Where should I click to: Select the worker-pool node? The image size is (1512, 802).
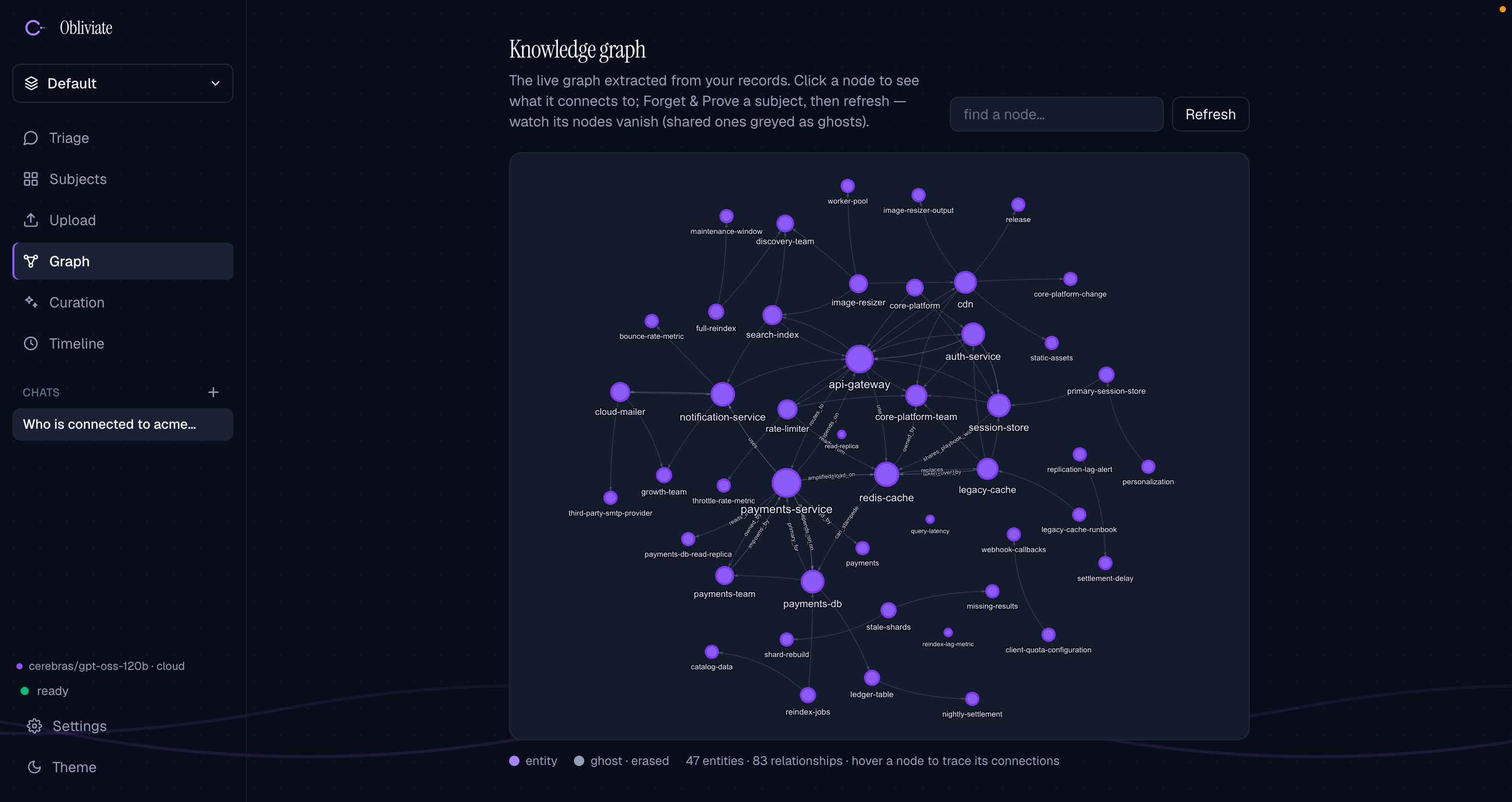[847, 186]
